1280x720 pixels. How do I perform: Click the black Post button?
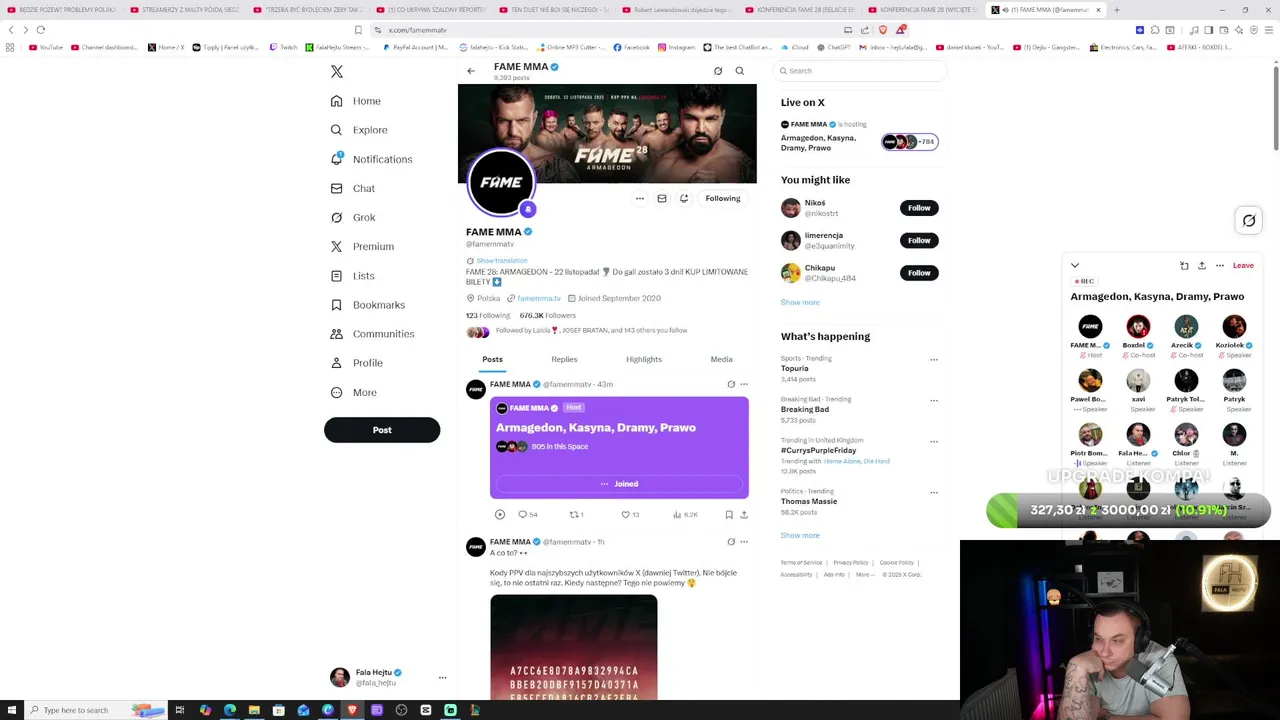382,430
